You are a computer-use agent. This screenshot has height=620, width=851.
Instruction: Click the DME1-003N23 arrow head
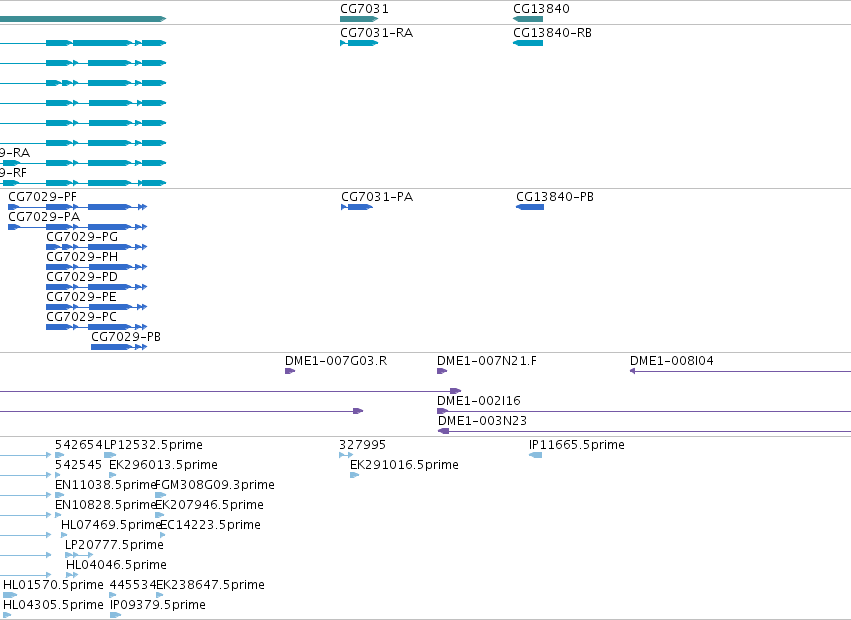443,431
